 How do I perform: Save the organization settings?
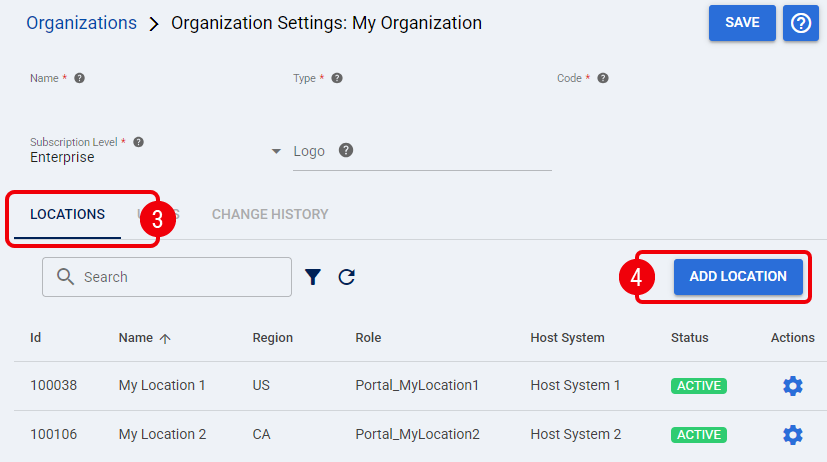[x=742, y=23]
